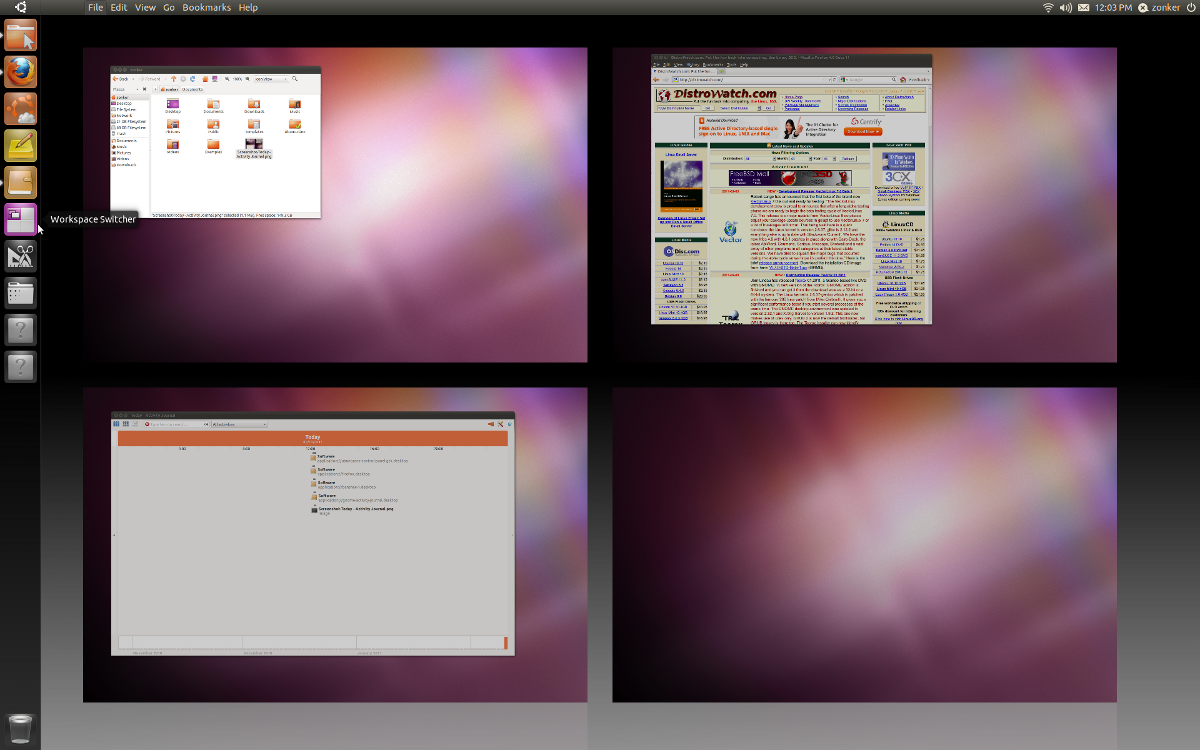The height and width of the screenshot is (750, 1200).
Task: Switch to the empty bottom-right workspace
Action: (x=864, y=544)
